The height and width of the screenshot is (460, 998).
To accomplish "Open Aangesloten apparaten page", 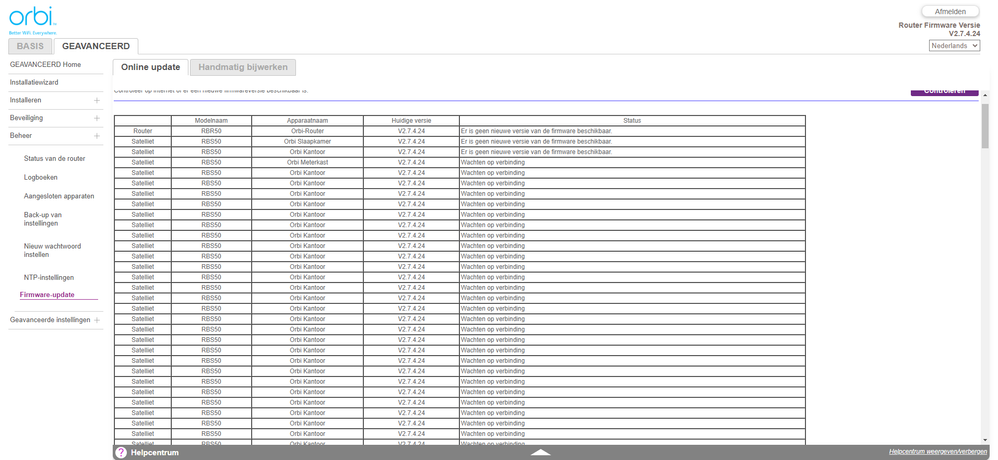I will pos(59,196).
